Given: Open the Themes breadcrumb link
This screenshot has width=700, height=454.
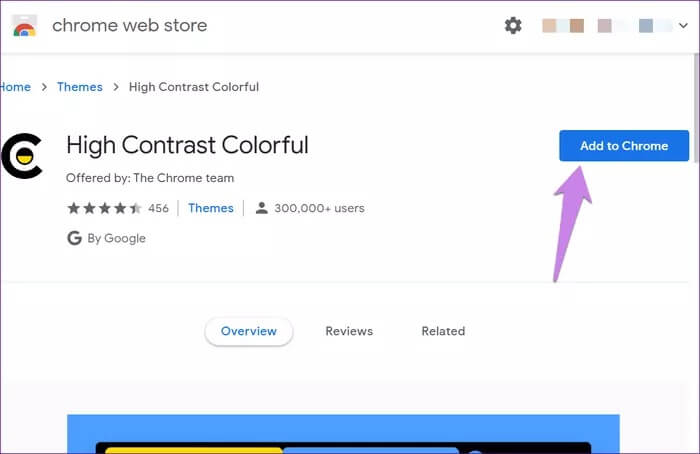Looking at the screenshot, I should [79, 87].
